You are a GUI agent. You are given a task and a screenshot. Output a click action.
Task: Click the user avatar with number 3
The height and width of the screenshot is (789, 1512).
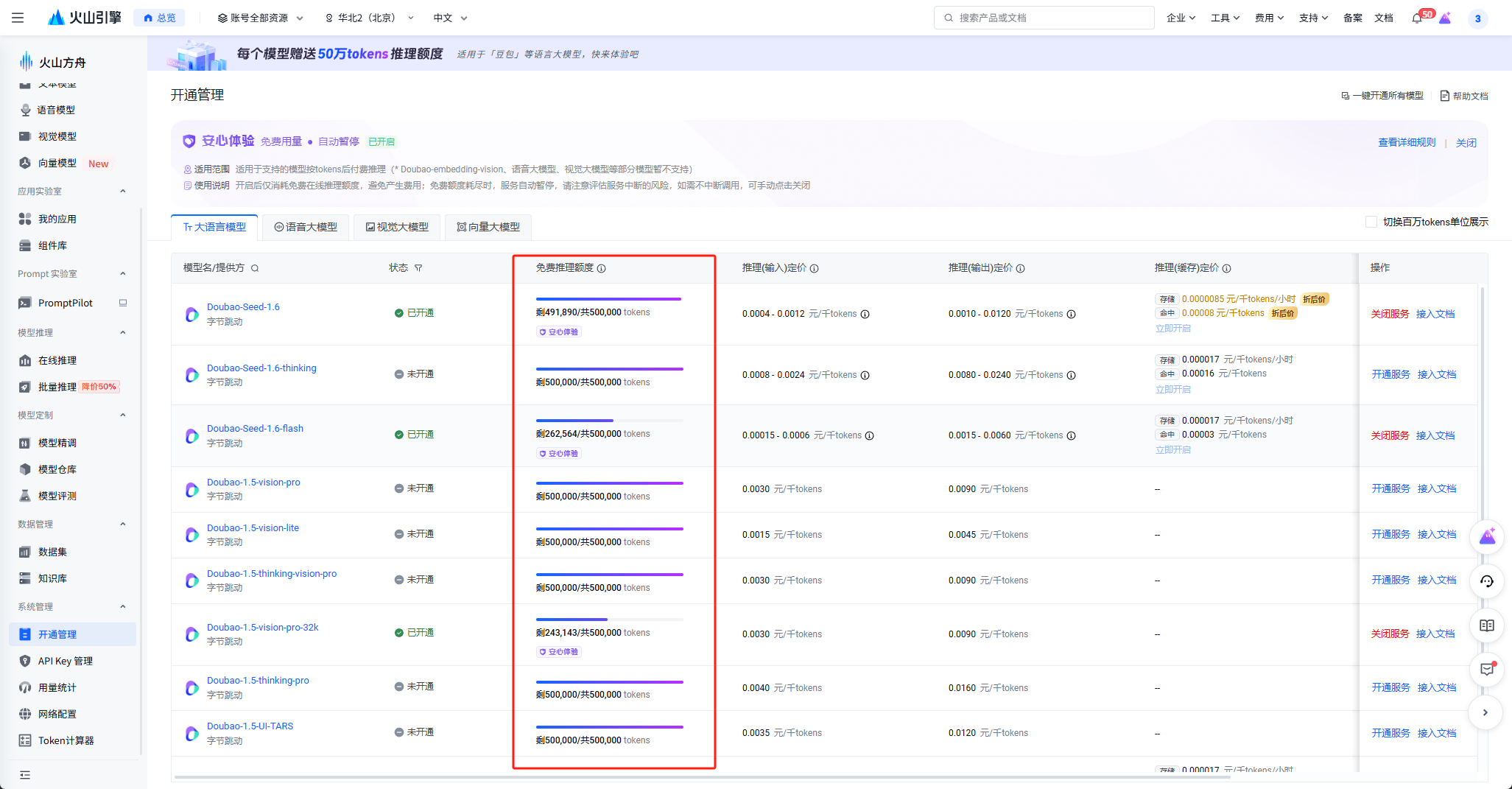pos(1477,18)
